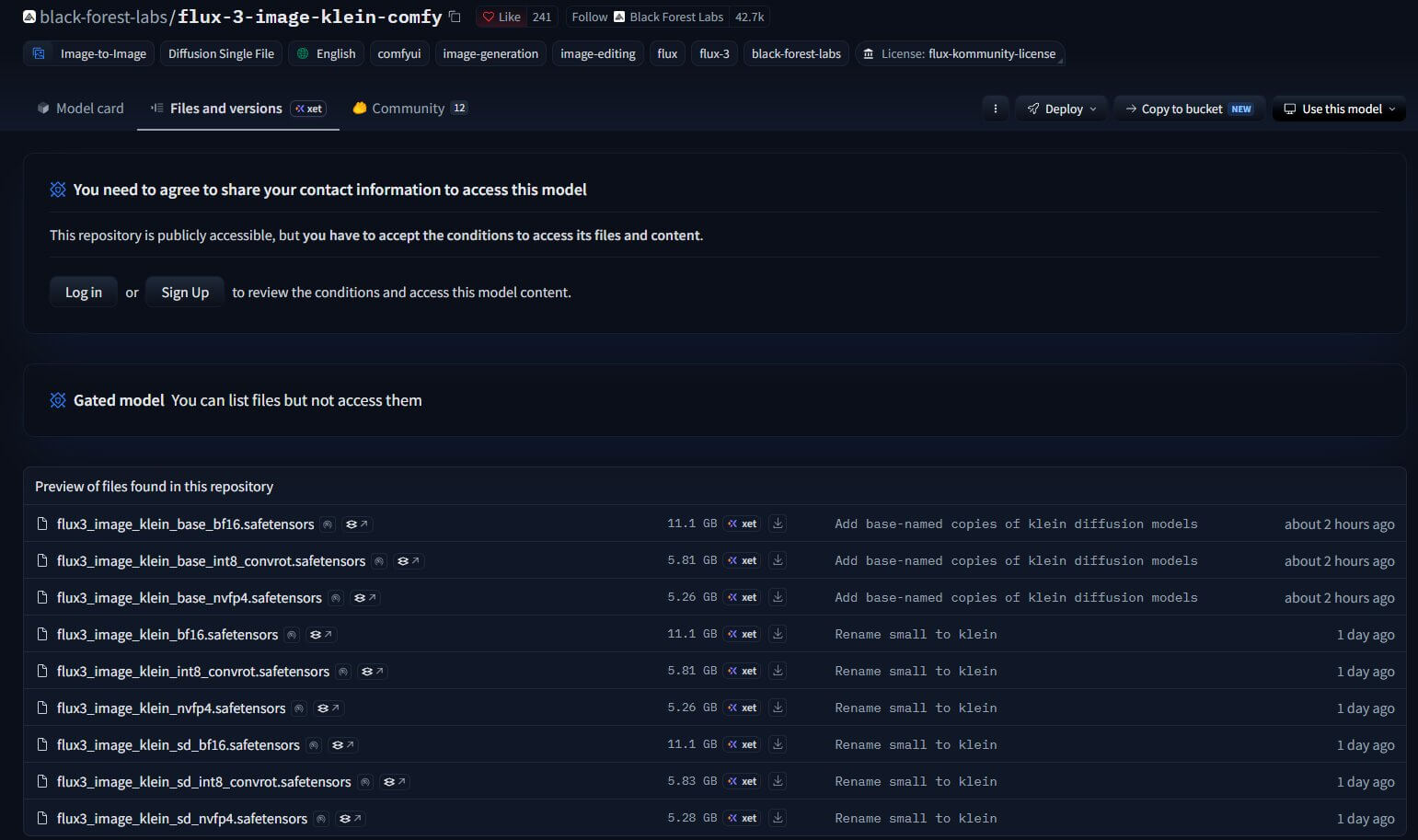Screen dimensions: 1418x840
Task: Copy the model name with clipboard icon
Action: (454, 17)
